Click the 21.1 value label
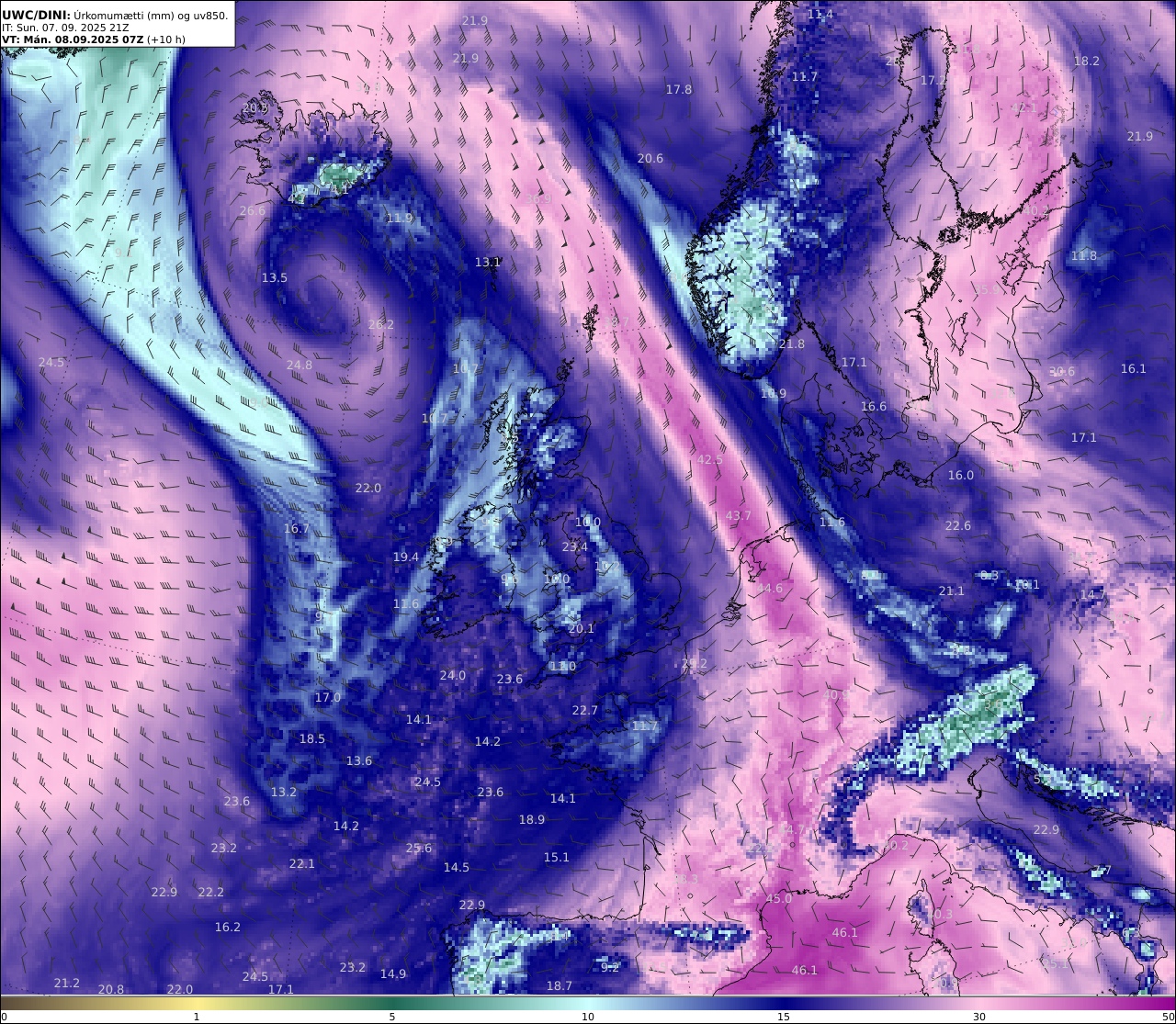This screenshot has width=1176, height=1024. tap(952, 591)
